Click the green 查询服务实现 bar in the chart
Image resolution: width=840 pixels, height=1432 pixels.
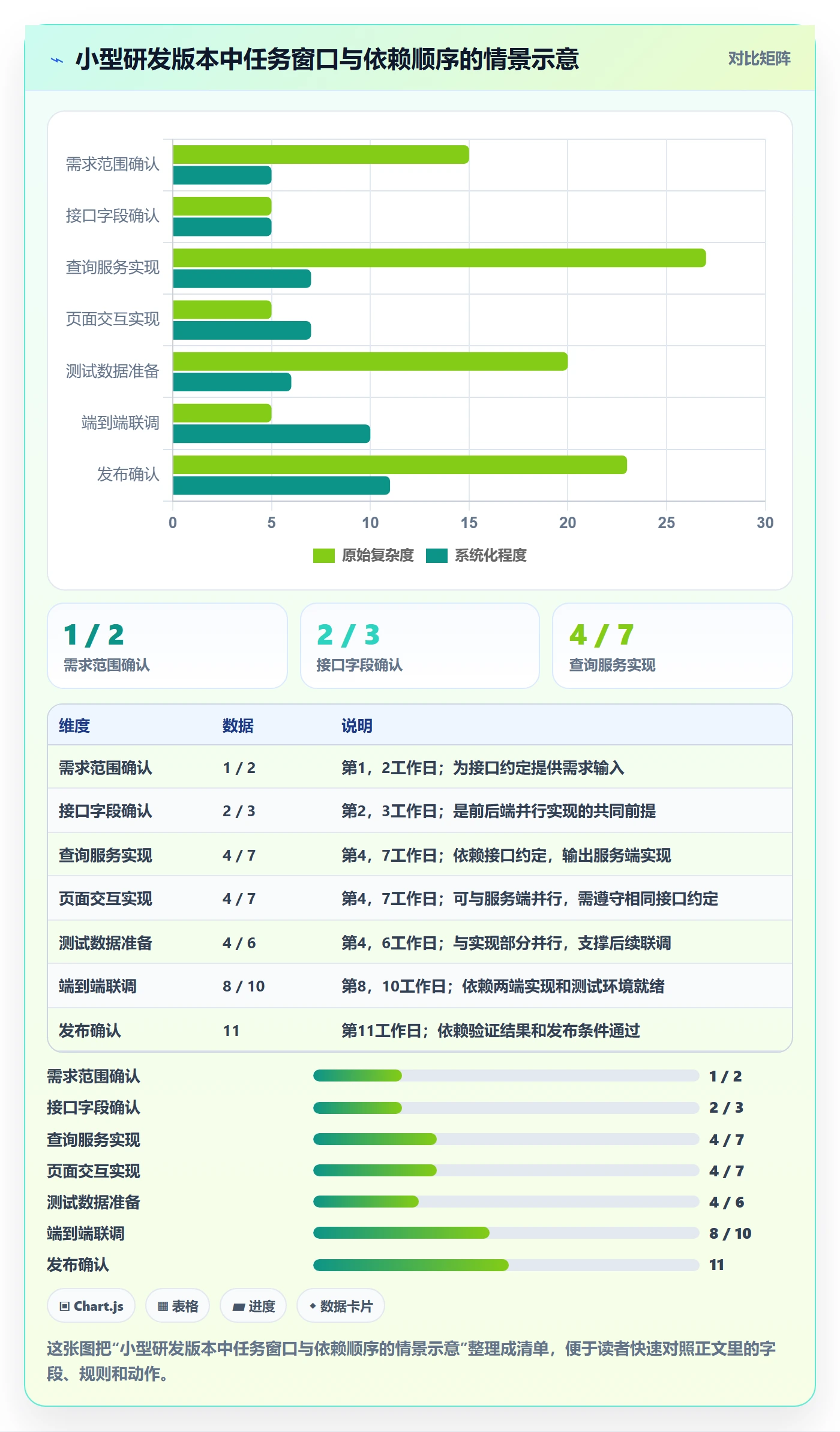[439, 258]
